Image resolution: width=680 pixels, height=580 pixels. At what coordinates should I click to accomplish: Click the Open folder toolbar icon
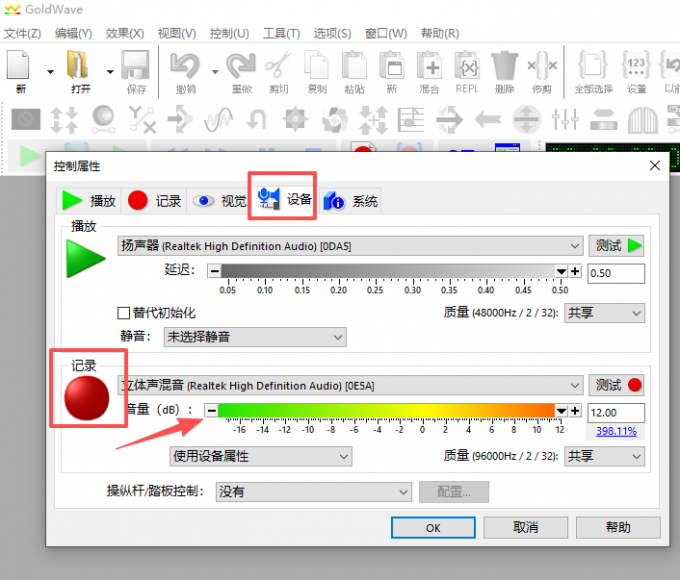click(78, 67)
